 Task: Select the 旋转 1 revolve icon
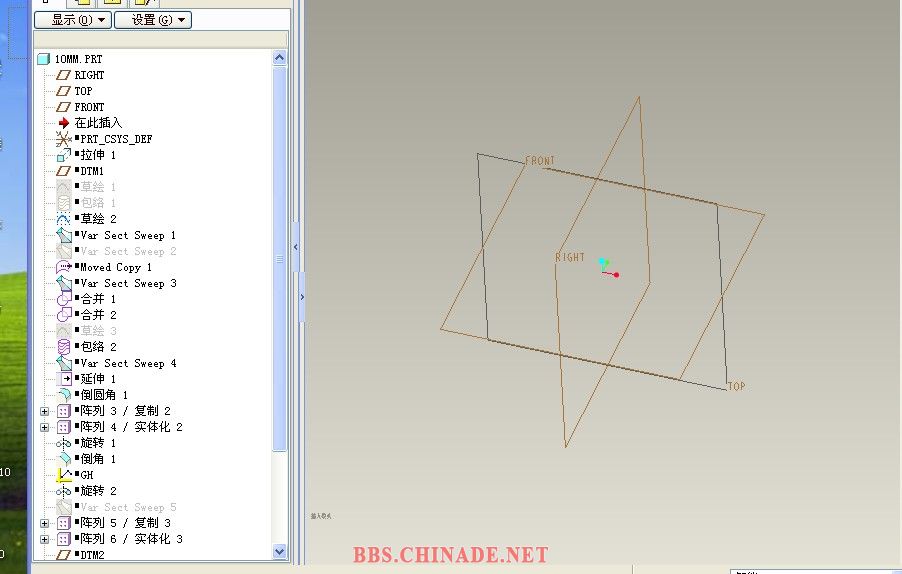coord(64,443)
